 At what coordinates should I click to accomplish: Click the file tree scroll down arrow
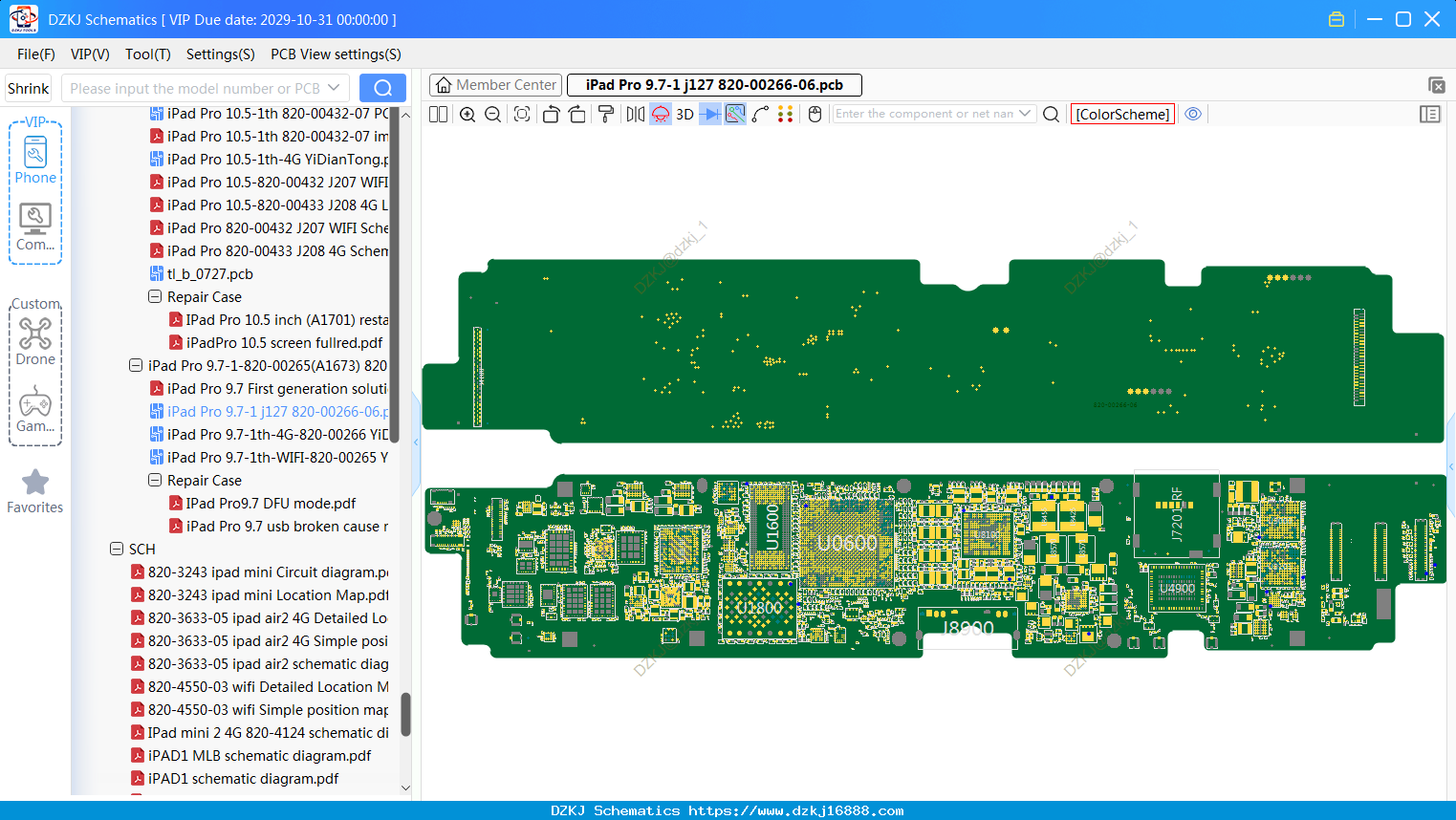tap(405, 788)
